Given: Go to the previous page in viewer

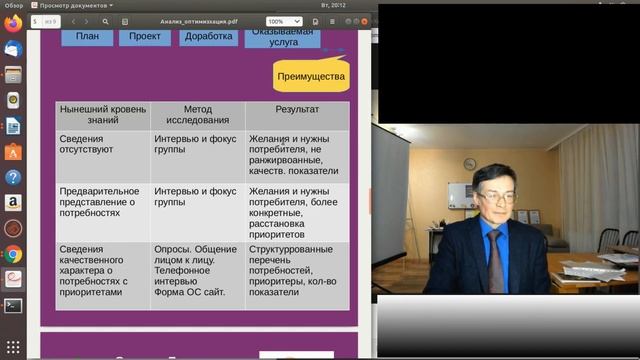Looking at the screenshot, I should (73, 21).
